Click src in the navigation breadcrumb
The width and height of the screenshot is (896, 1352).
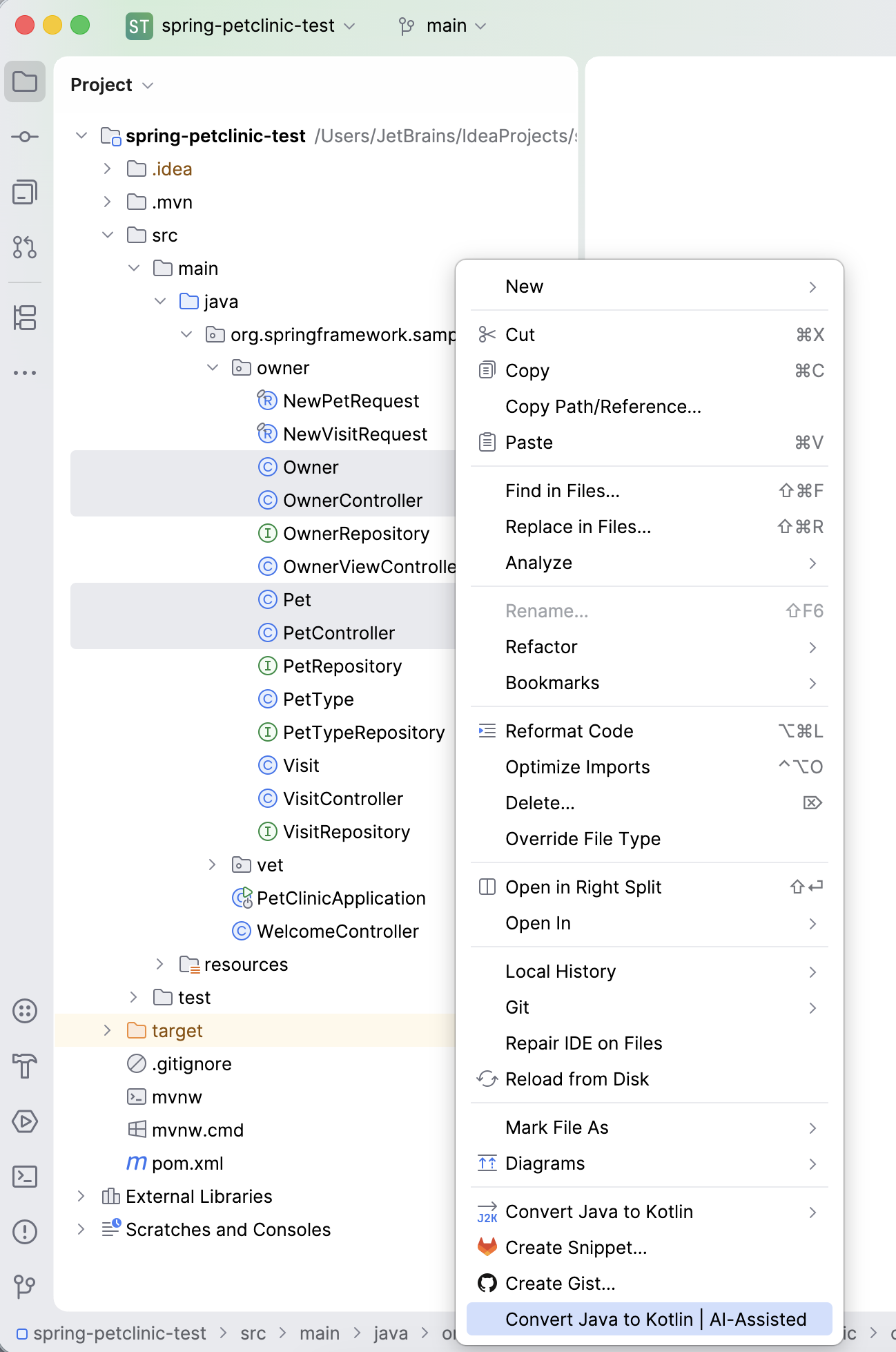(x=253, y=1333)
